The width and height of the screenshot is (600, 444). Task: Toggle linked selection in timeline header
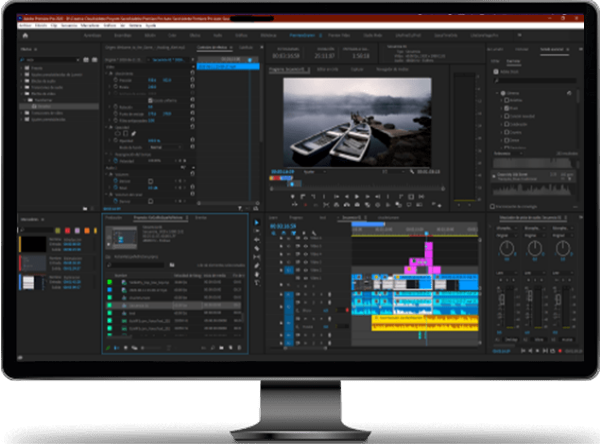tap(293, 233)
